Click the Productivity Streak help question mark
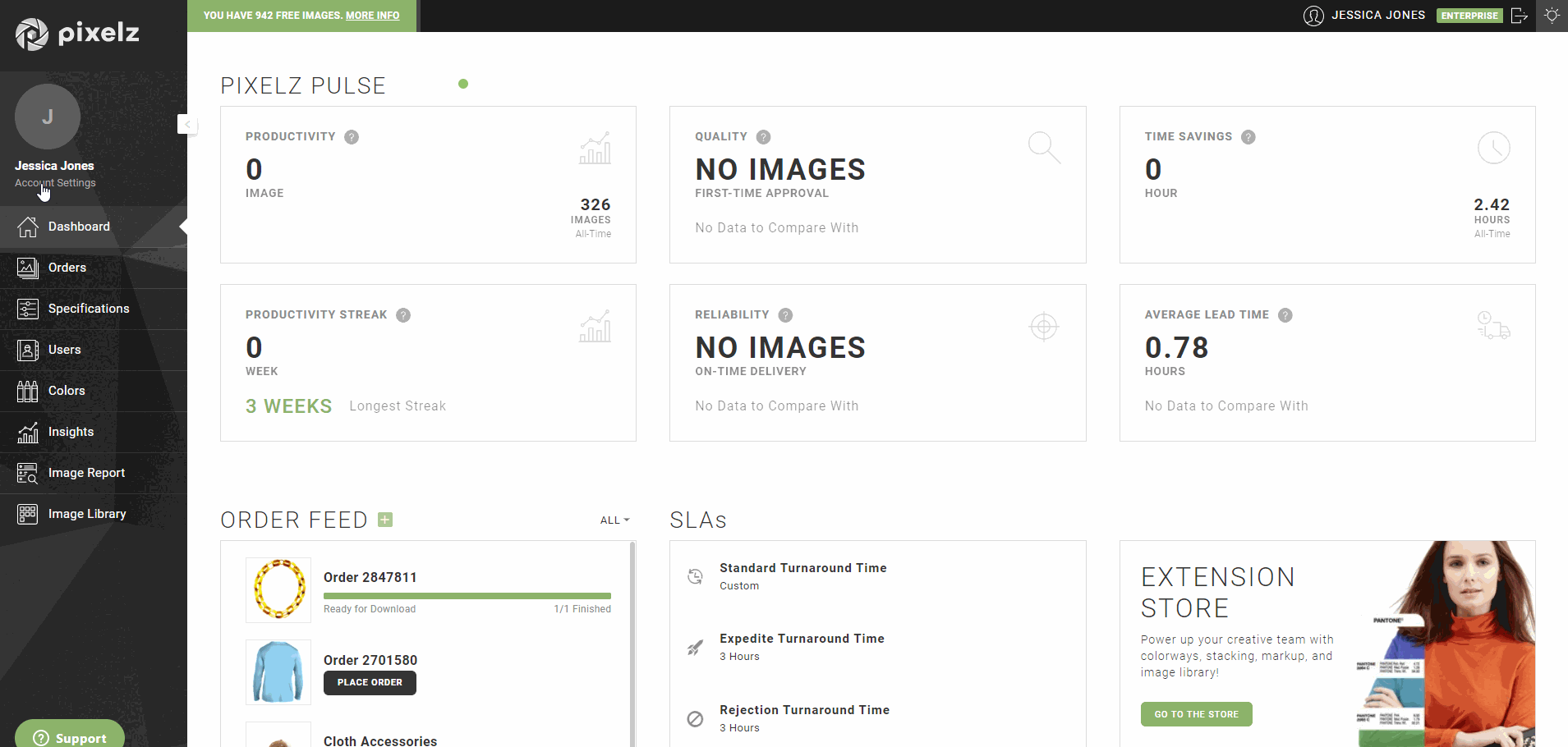 tap(403, 315)
